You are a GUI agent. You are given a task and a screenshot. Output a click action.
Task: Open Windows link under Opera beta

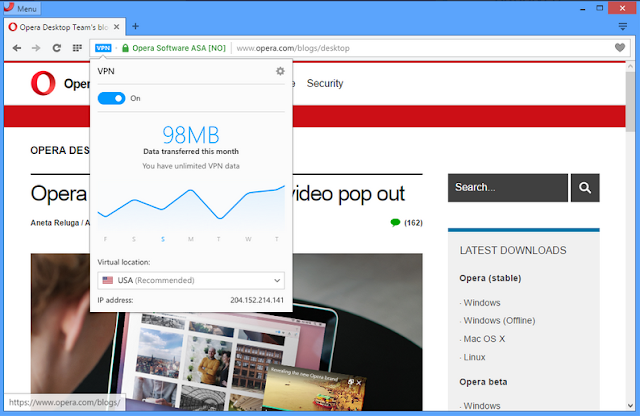tap(482, 406)
